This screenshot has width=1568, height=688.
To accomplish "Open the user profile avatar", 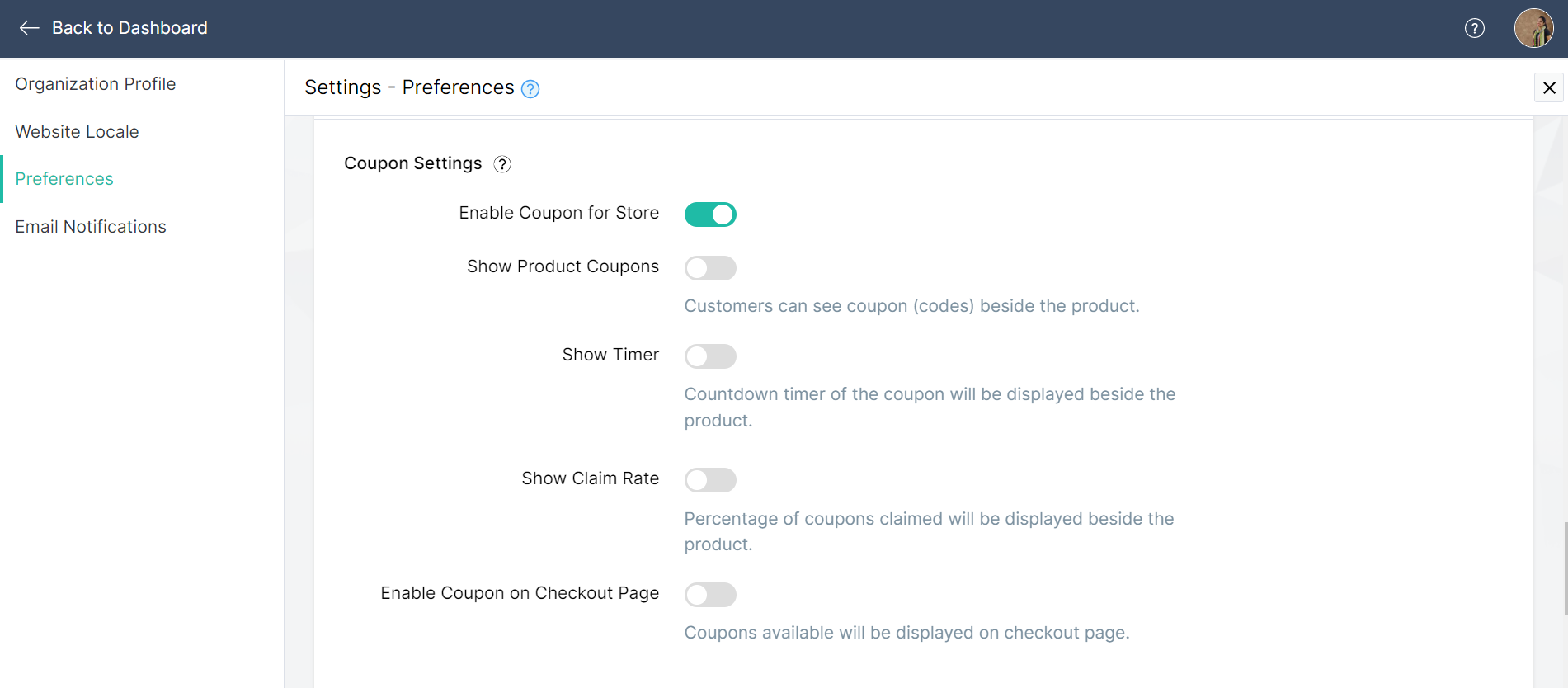I will [1533, 28].
